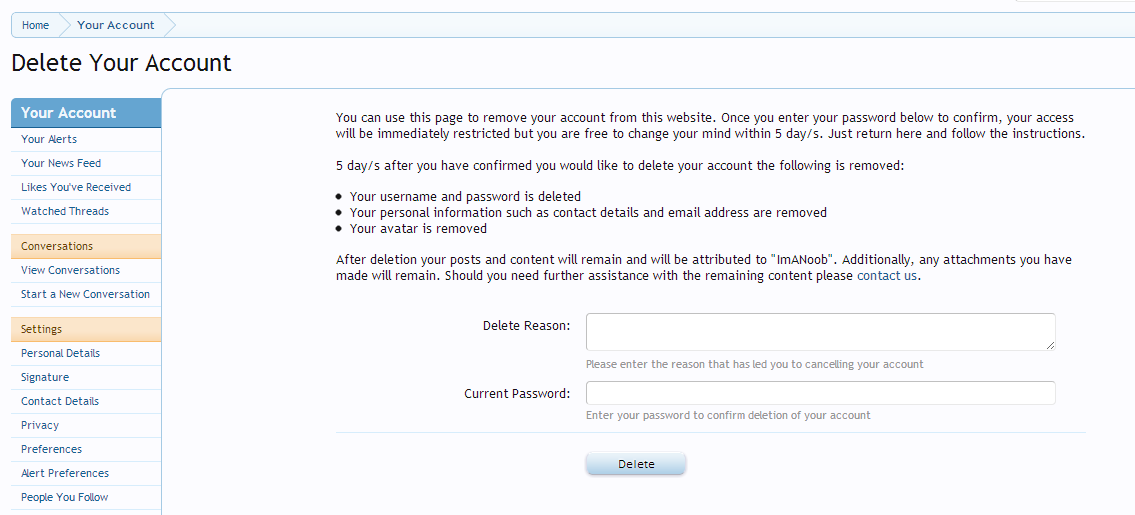The height and width of the screenshot is (515, 1135).
Task: Click the Your Account sidebar header
Action: pos(68,113)
